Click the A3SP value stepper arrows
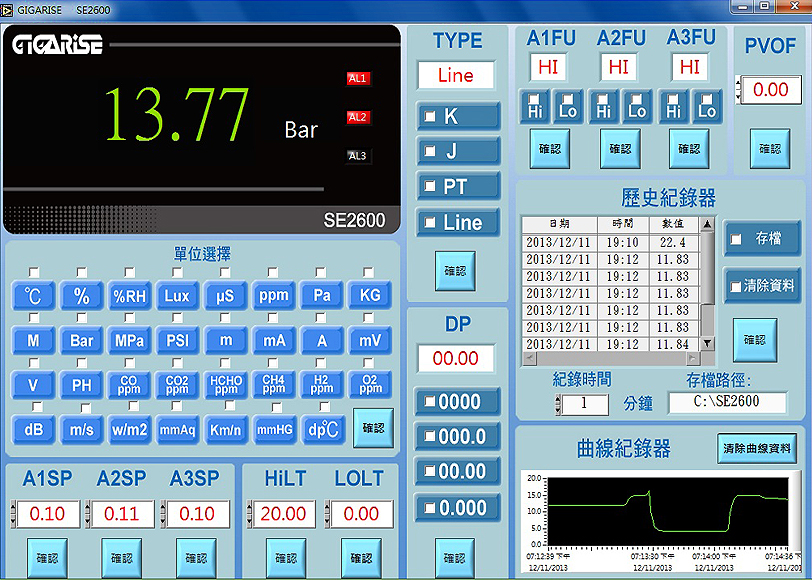 163,514
